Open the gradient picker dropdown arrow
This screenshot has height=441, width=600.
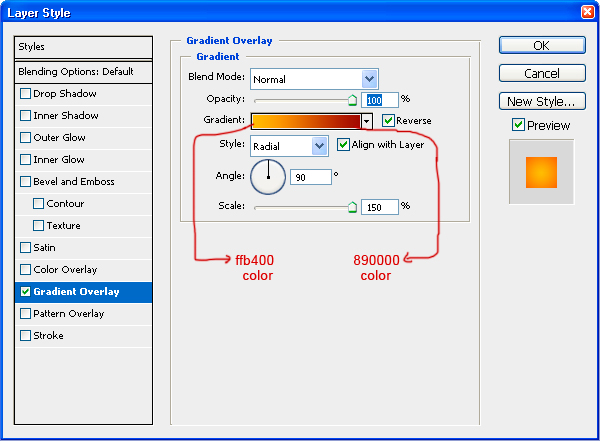click(367, 121)
